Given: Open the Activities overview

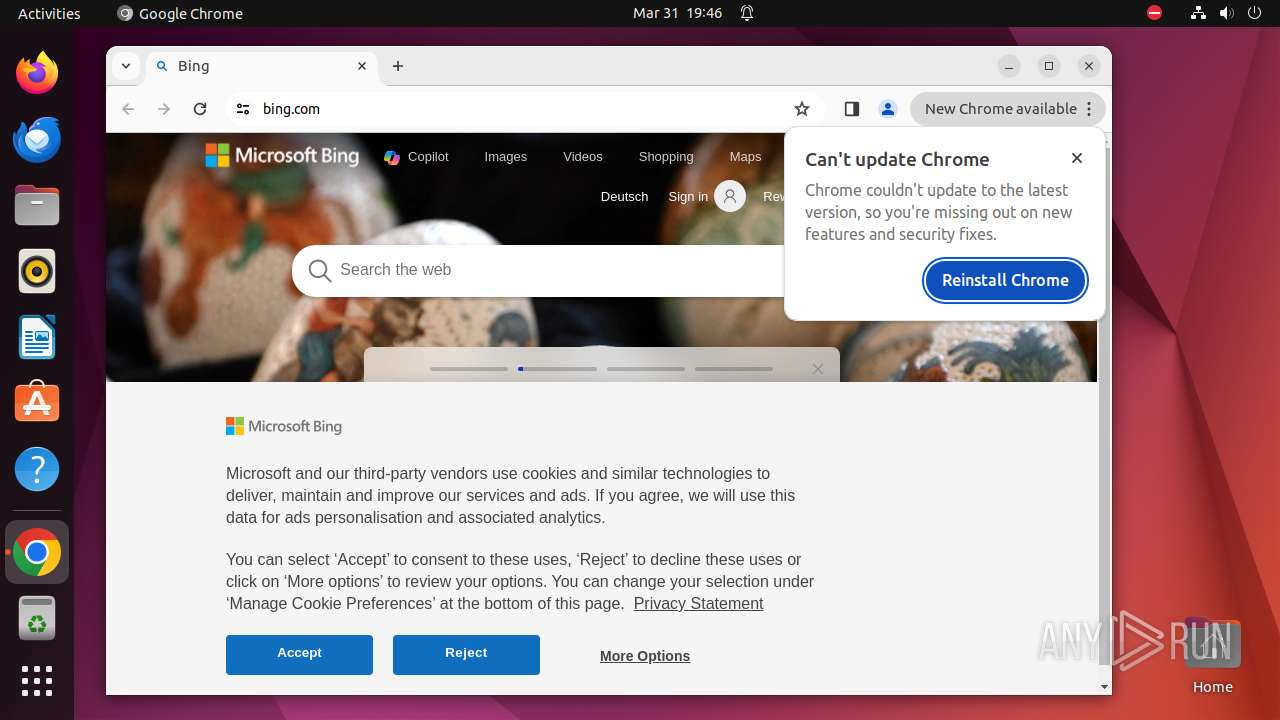Looking at the screenshot, I should point(49,13).
